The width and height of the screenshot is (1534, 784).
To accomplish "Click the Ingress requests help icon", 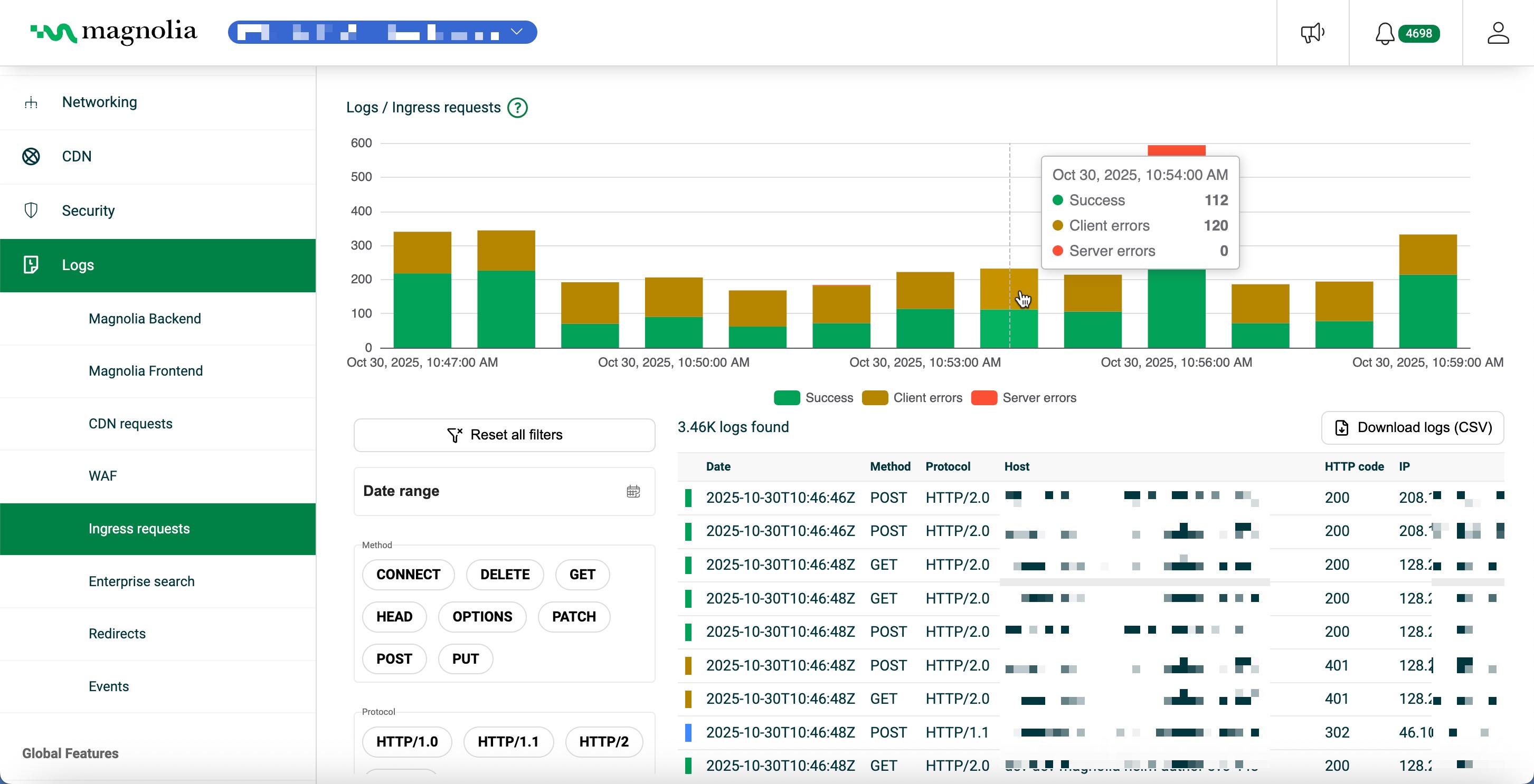I will (x=517, y=108).
